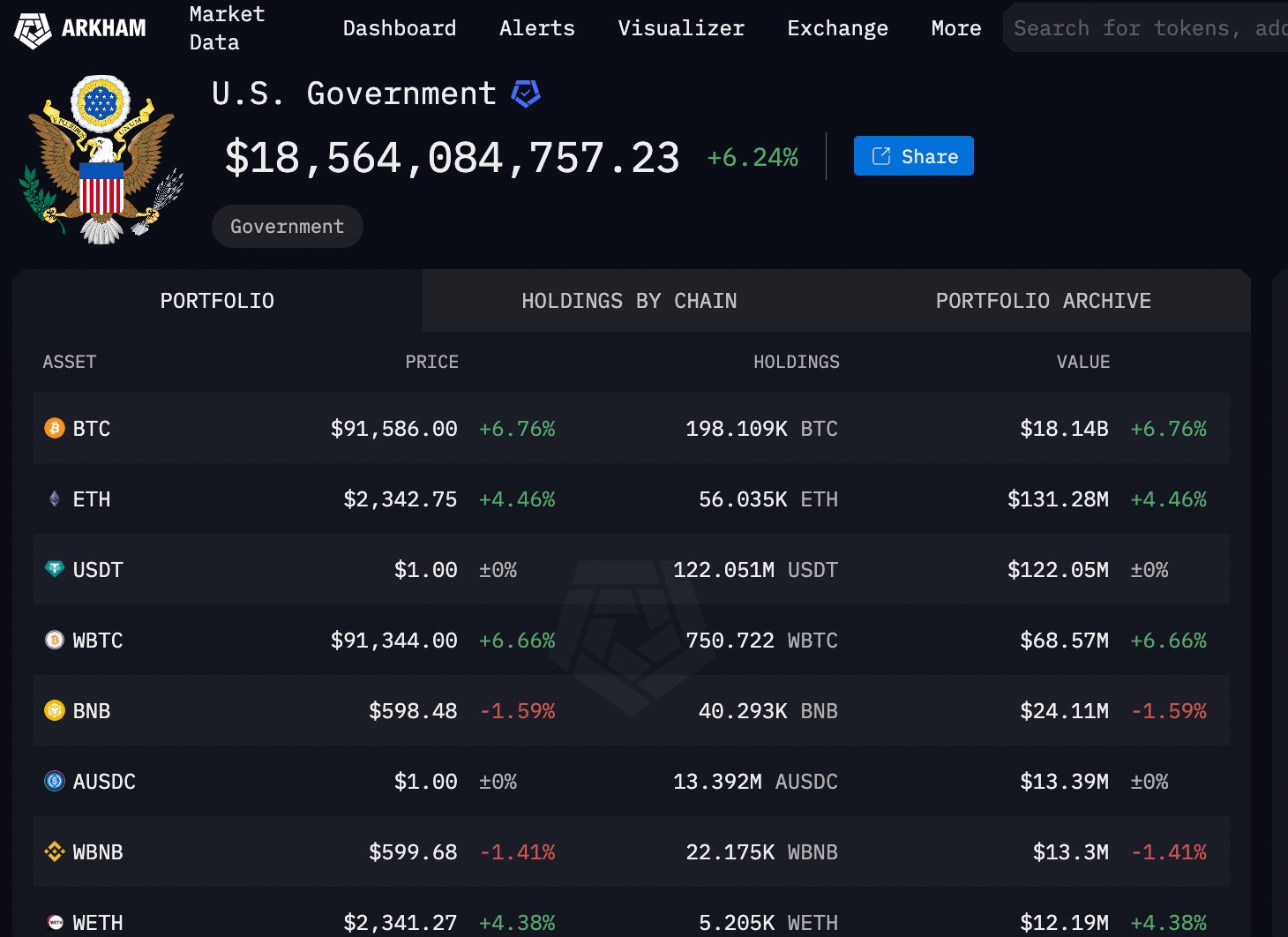Image resolution: width=1288 pixels, height=937 pixels.
Task: Click USDT holdings 122.051M USDT
Action: (756, 570)
